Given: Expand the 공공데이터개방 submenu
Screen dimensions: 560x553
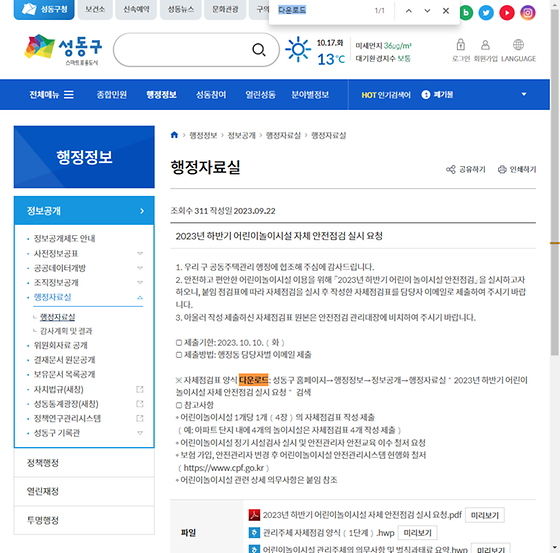Looking at the screenshot, I should click(x=140, y=268).
